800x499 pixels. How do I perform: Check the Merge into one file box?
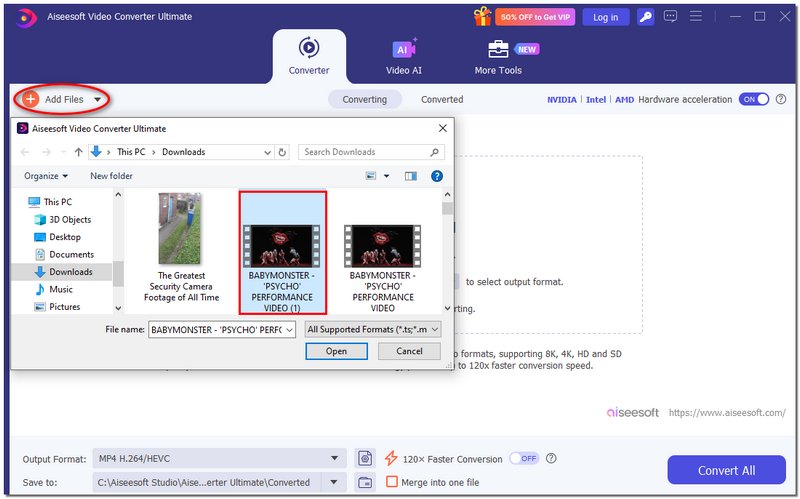pos(392,482)
